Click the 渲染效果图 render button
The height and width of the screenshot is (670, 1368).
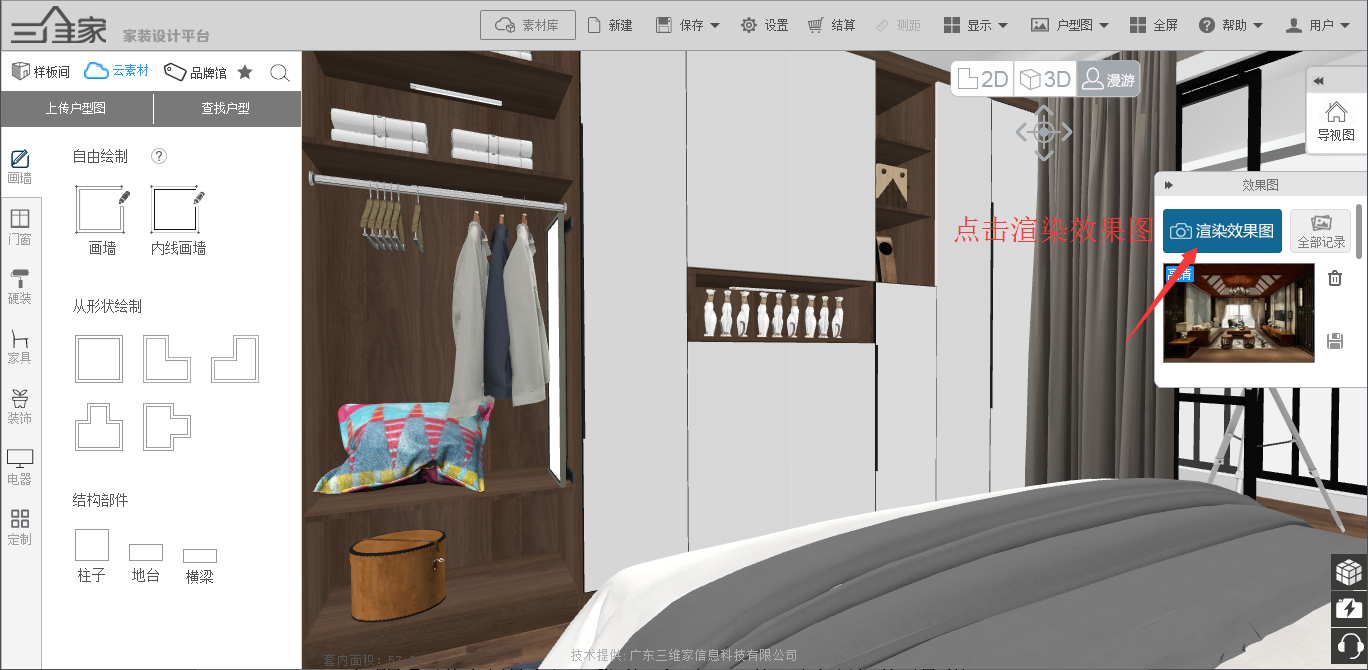tap(1222, 231)
